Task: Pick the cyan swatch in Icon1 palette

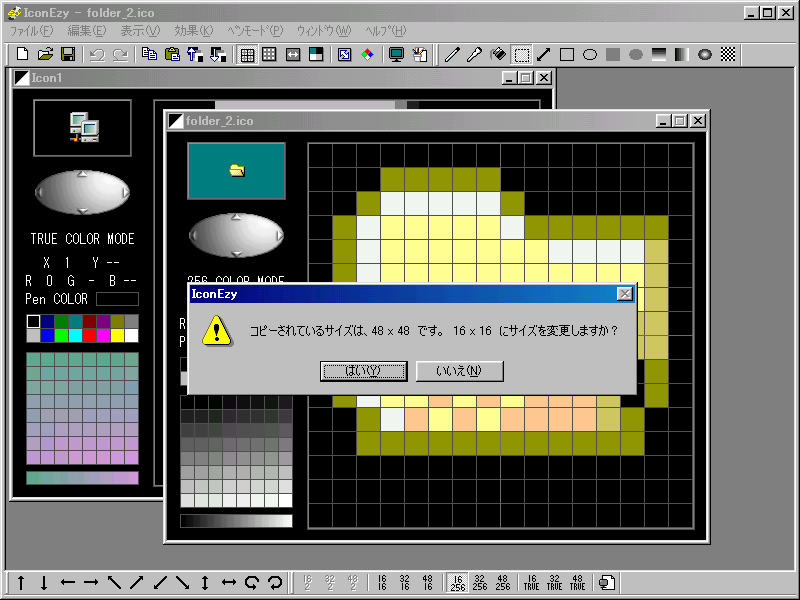Action: 76,335
